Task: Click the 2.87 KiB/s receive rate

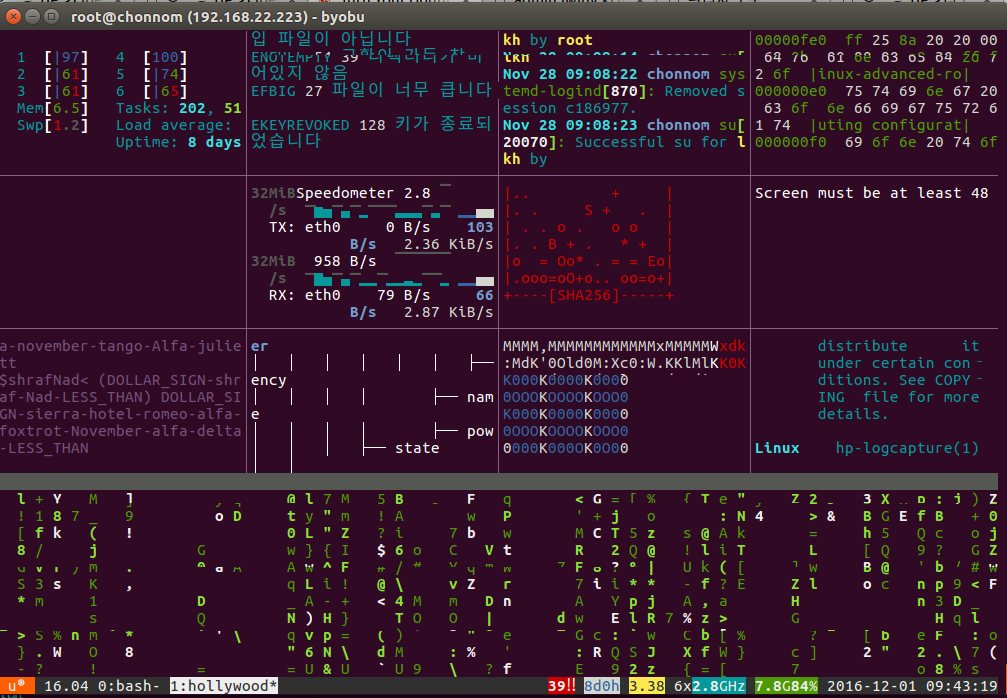Action: tap(448, 312)
